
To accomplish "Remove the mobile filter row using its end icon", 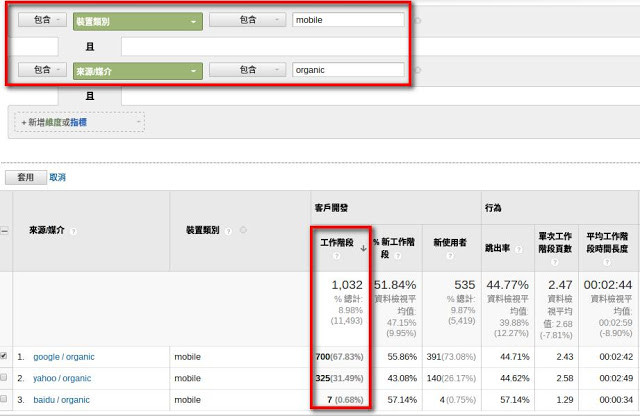I will 417,20.
